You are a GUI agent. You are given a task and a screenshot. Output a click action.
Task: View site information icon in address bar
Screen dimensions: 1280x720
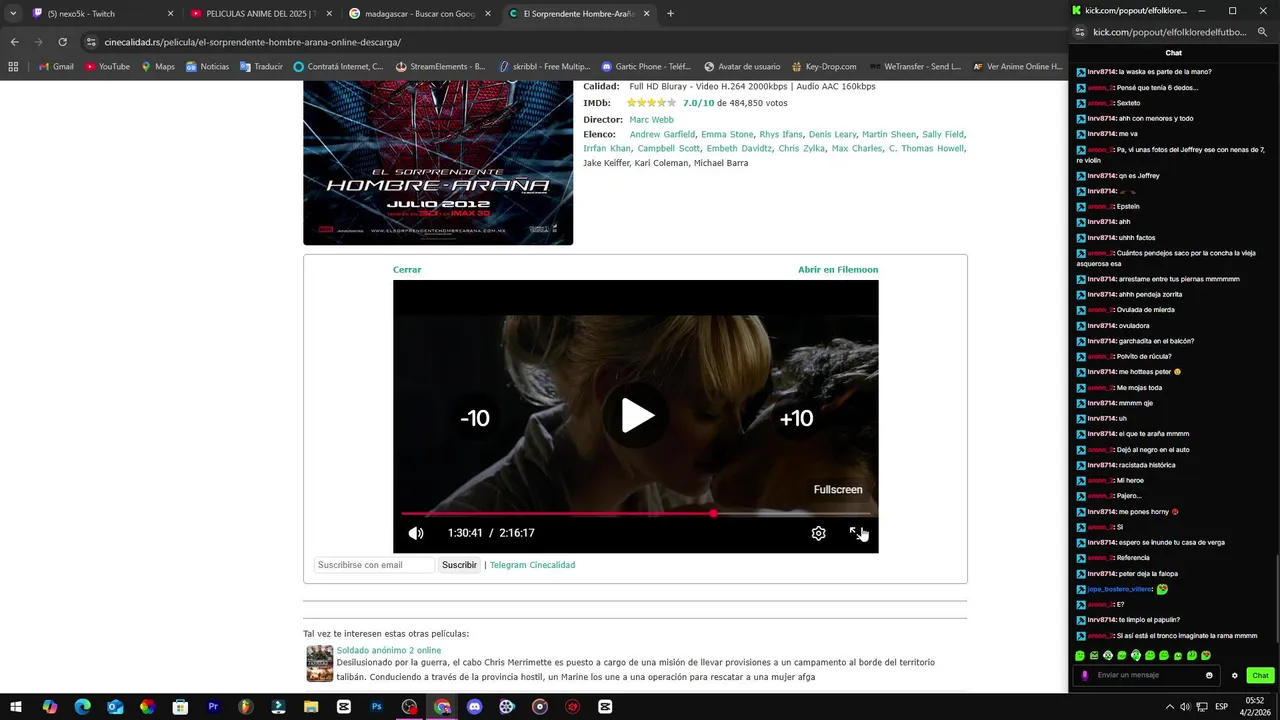(x=91, y=42)
